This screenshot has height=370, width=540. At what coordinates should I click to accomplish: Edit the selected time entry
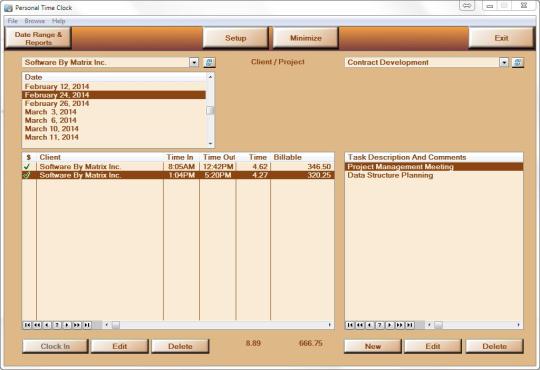(x=120, y=346)
